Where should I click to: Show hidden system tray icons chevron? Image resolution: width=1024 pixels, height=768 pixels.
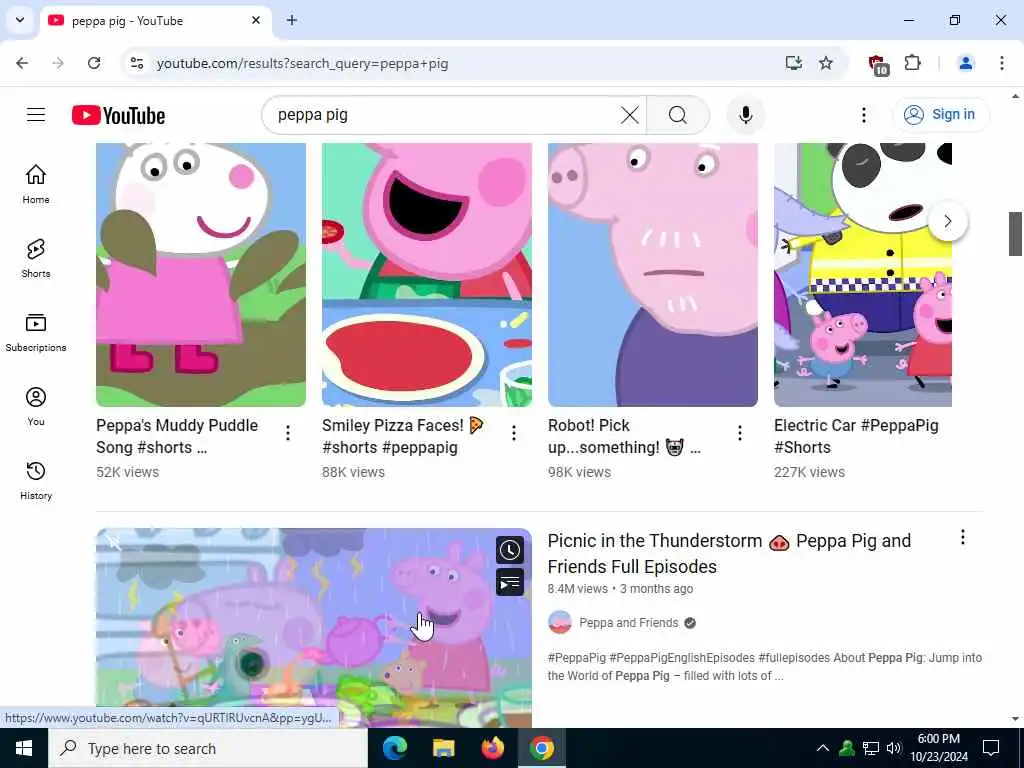pyautogui.click(x=823, y=748)
